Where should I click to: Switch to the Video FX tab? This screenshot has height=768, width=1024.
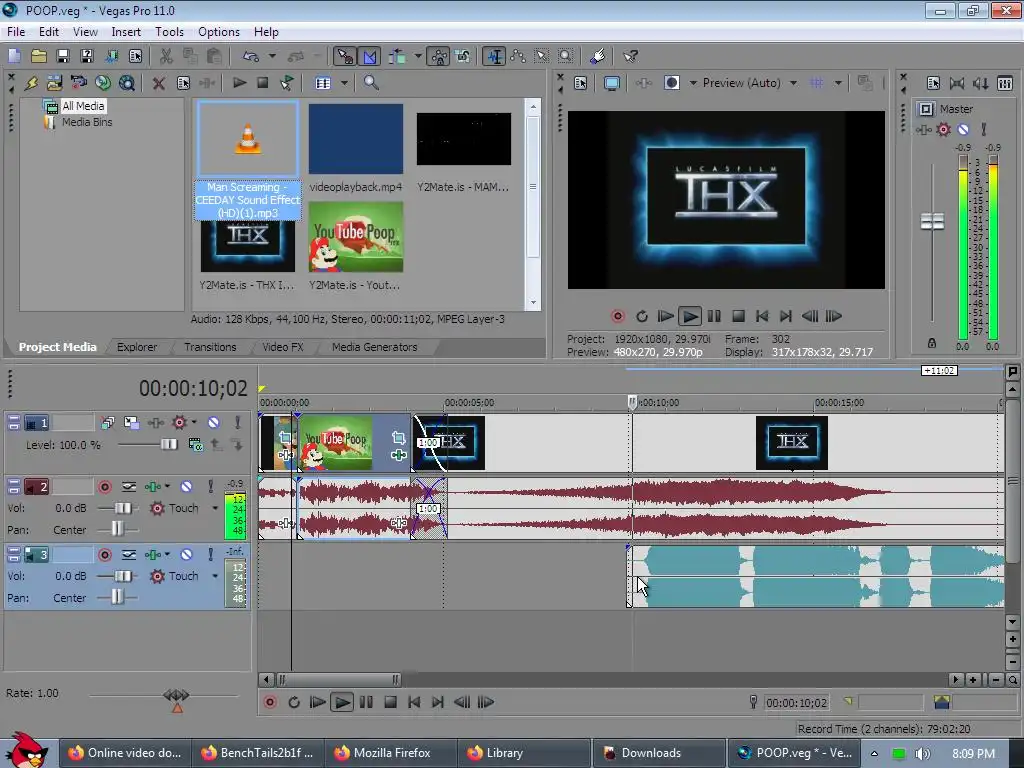(x=283, y=347)
